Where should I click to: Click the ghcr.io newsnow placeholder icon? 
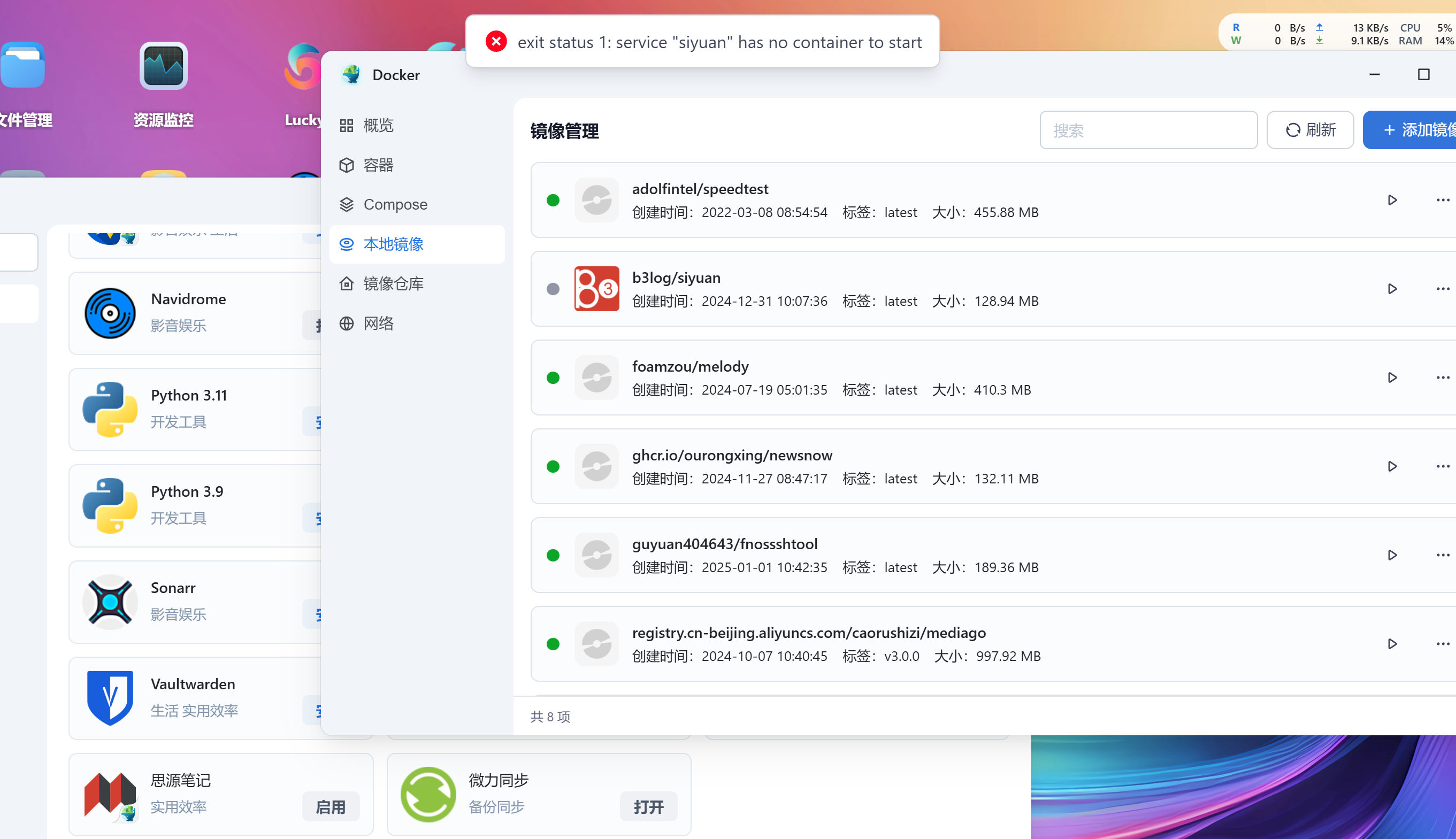point(596,466)
